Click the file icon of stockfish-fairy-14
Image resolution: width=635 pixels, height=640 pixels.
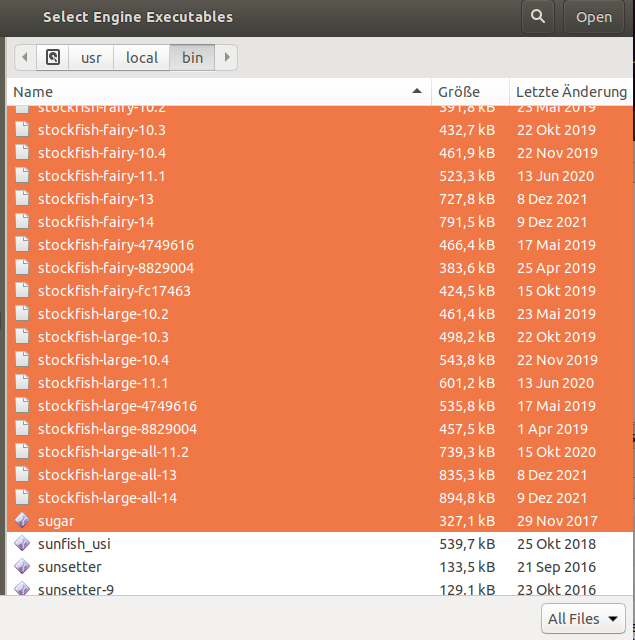pos(22,221)
